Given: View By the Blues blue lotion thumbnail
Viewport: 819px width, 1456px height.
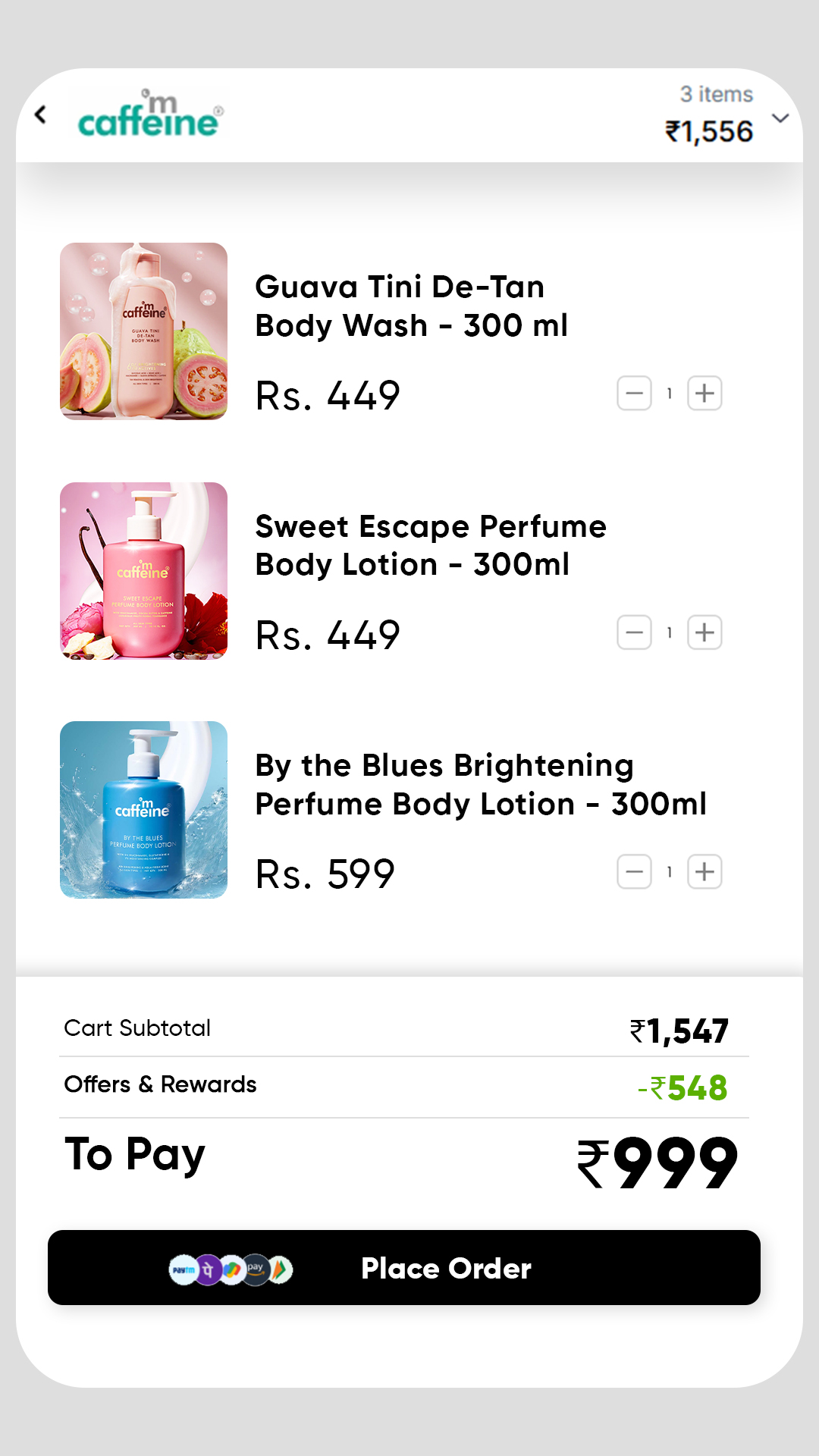Looking at the screenshot, I should click(x=143, y=810).
